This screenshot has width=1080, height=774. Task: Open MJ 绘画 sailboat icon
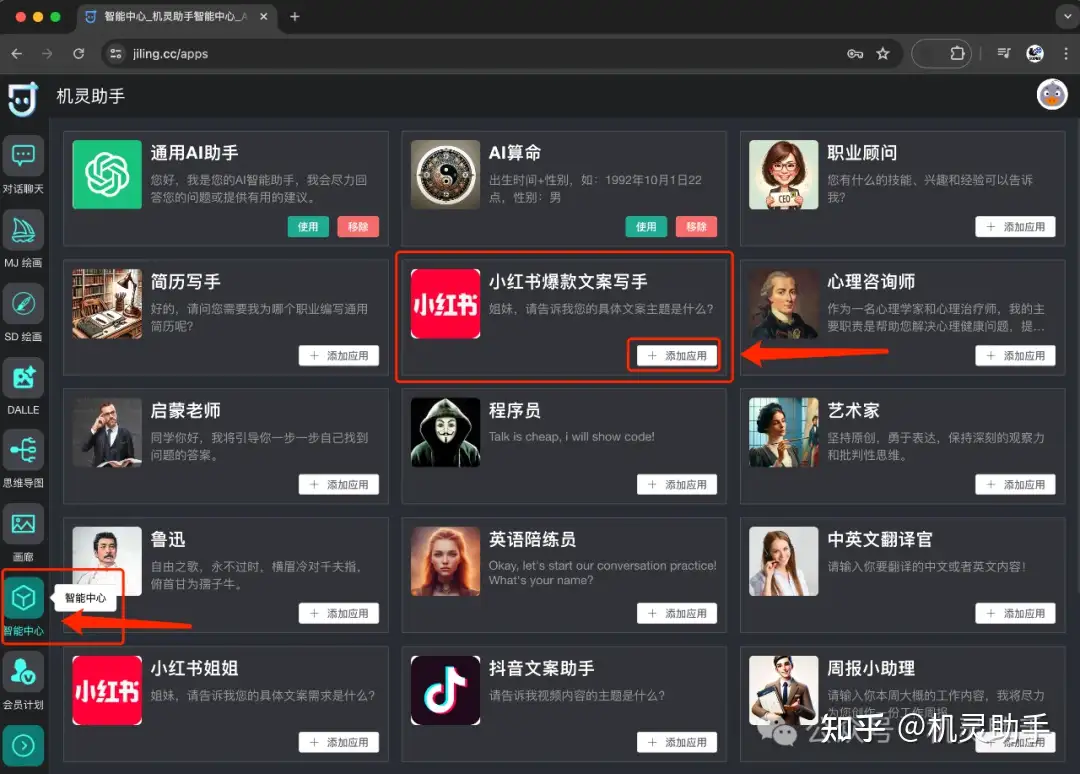click(23, 230)
